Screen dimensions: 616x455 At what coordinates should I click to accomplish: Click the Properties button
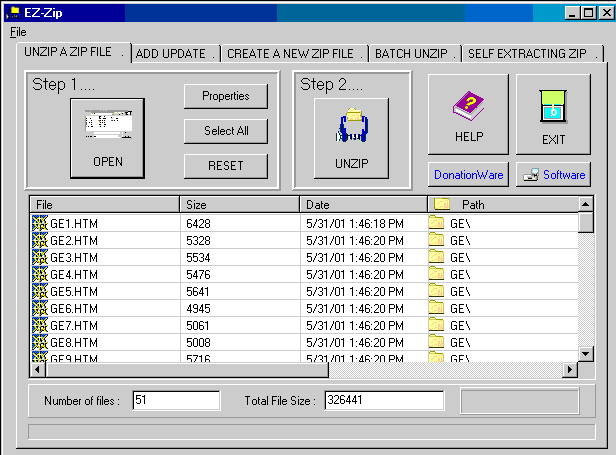coord(226,96)
